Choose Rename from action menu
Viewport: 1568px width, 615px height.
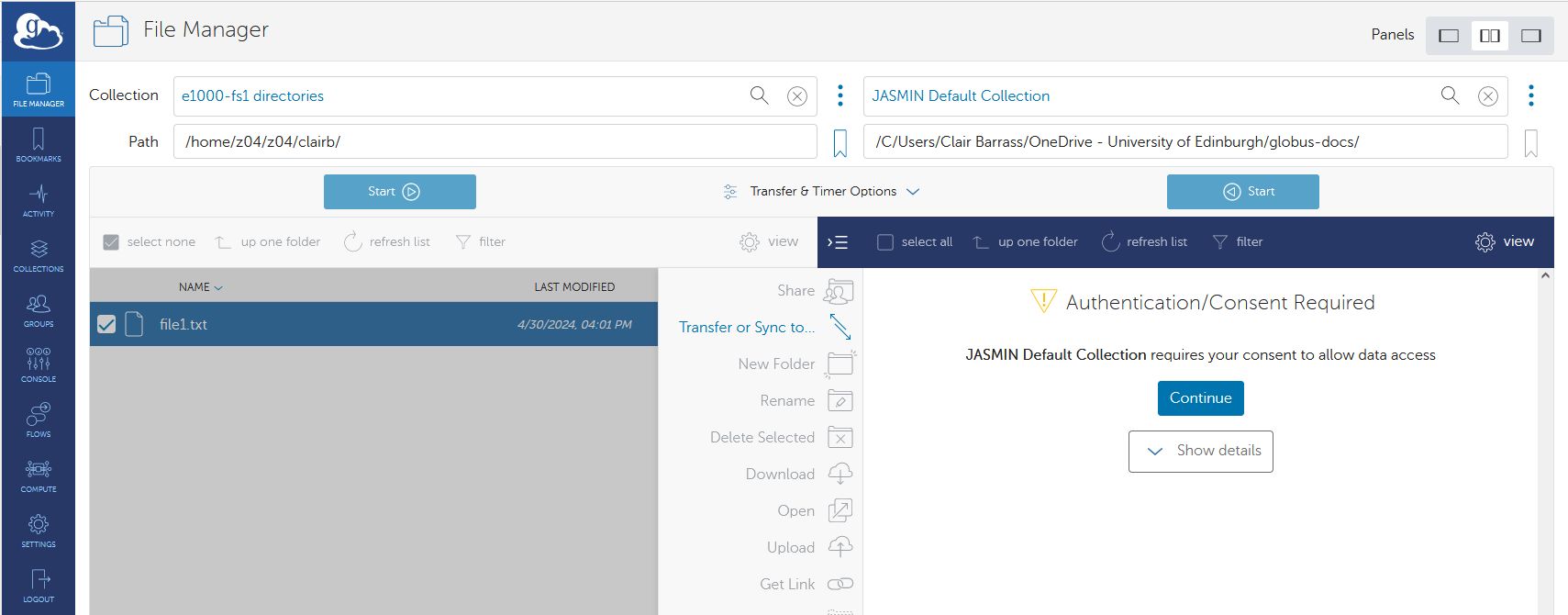coord(806,401)
